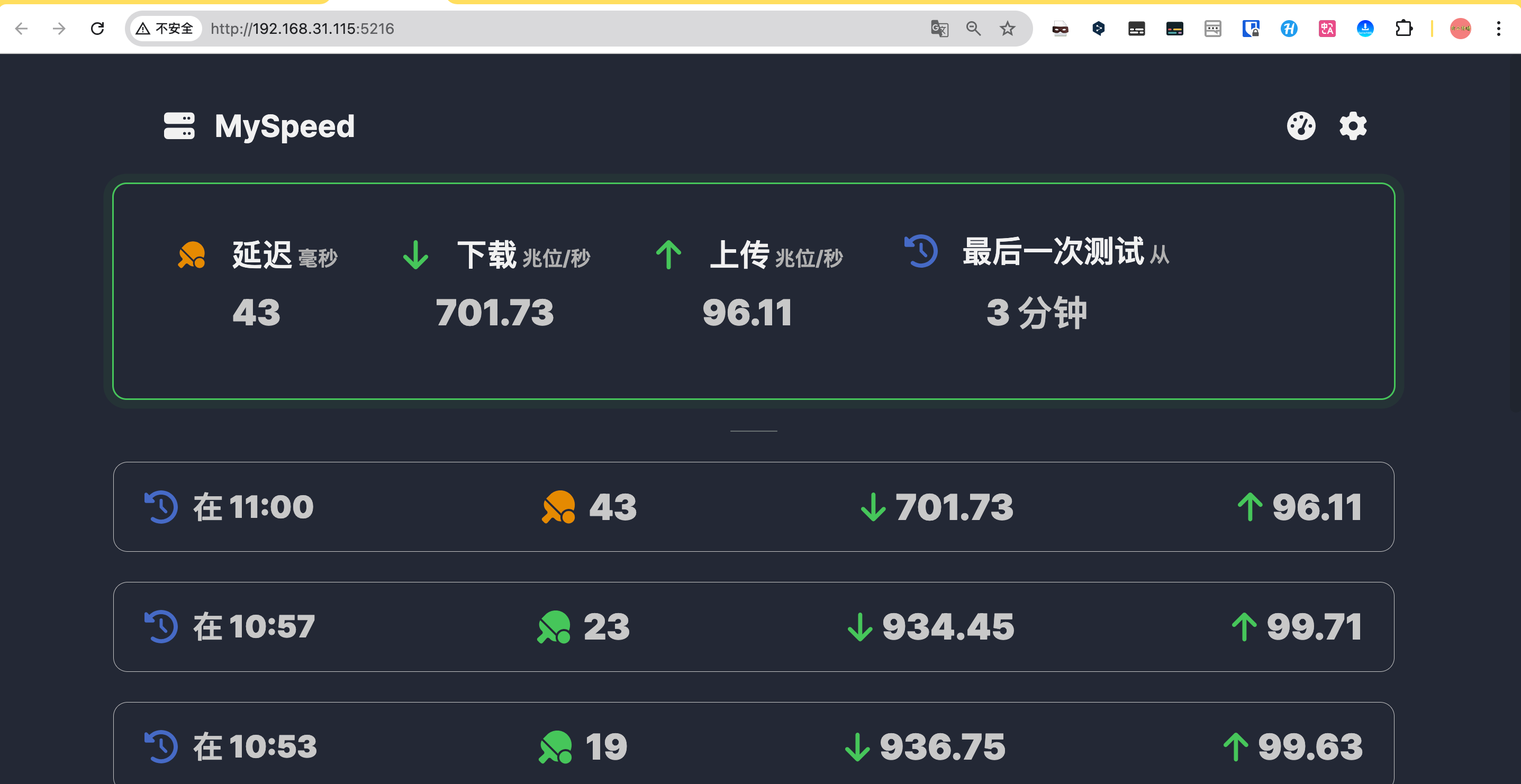Open the 11:00 test result row
The image size is (1521, 784).
pos(754,506)
